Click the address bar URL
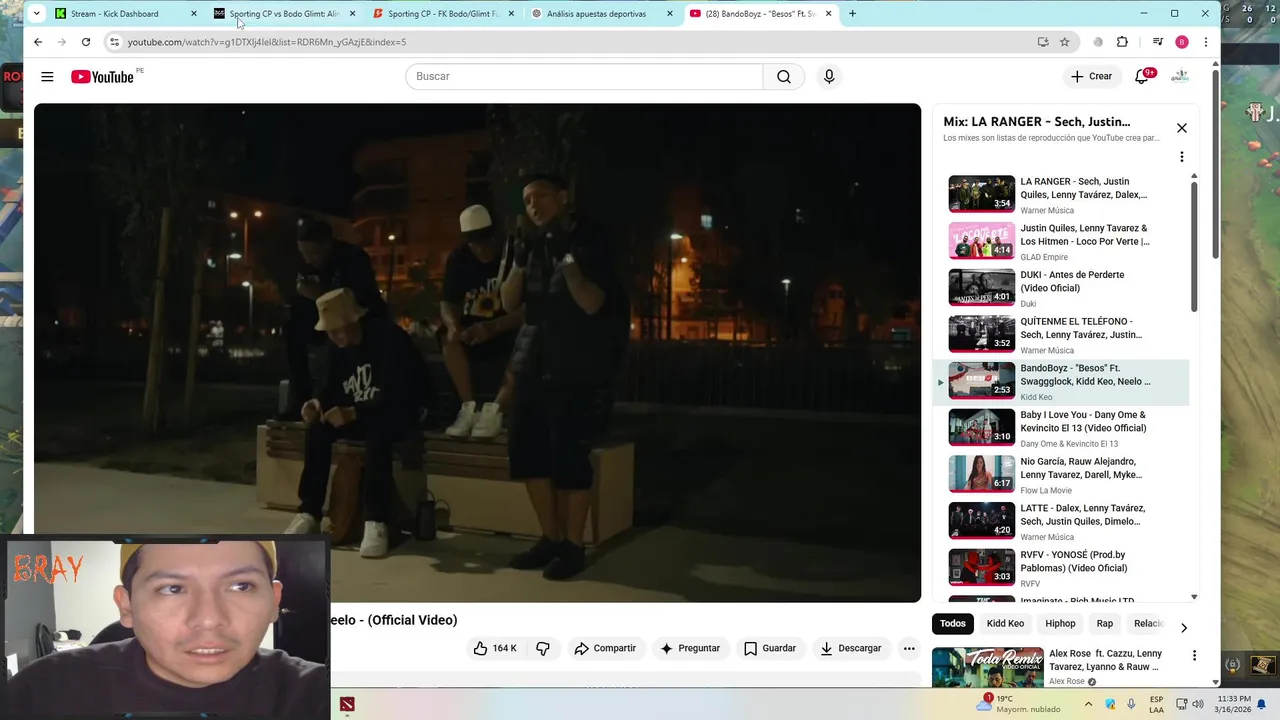The width and height of the screenshot is (1280, 720). (x=267, y=42)
